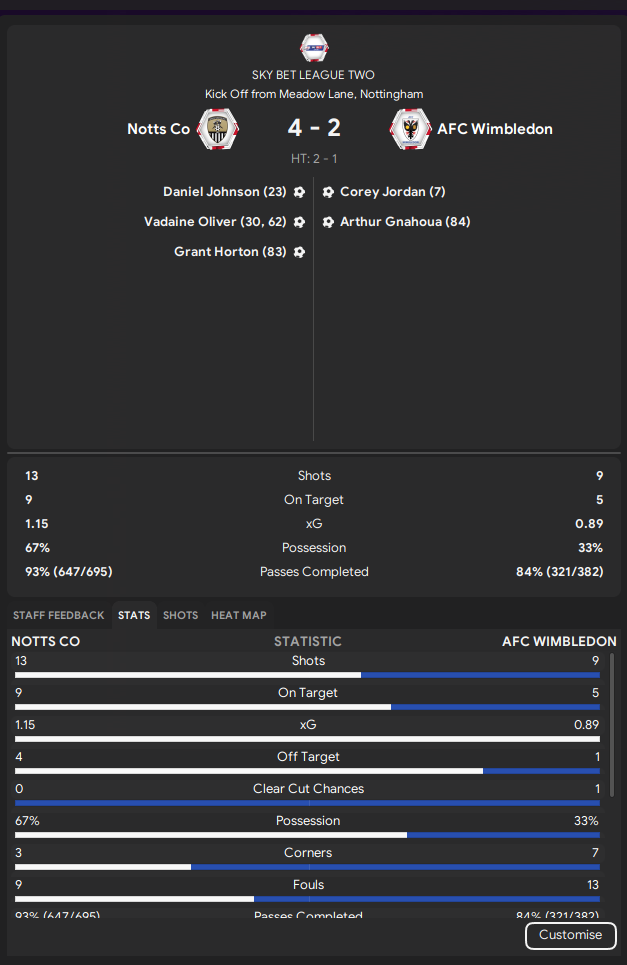Click goal icon beside Corey Jordan
The image size is (627, 965).
coord(329,192)
